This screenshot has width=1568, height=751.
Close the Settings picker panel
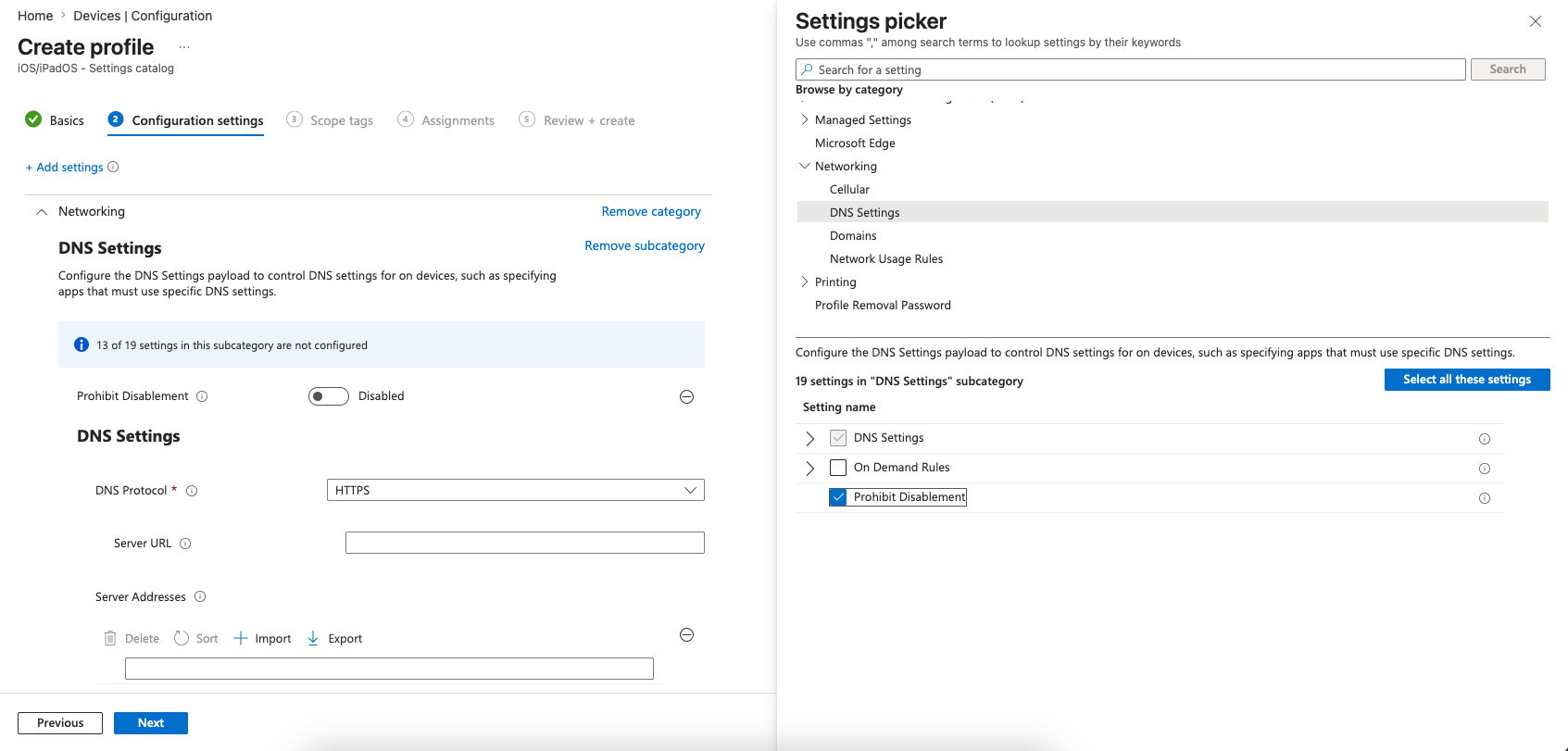point(1536,21)
